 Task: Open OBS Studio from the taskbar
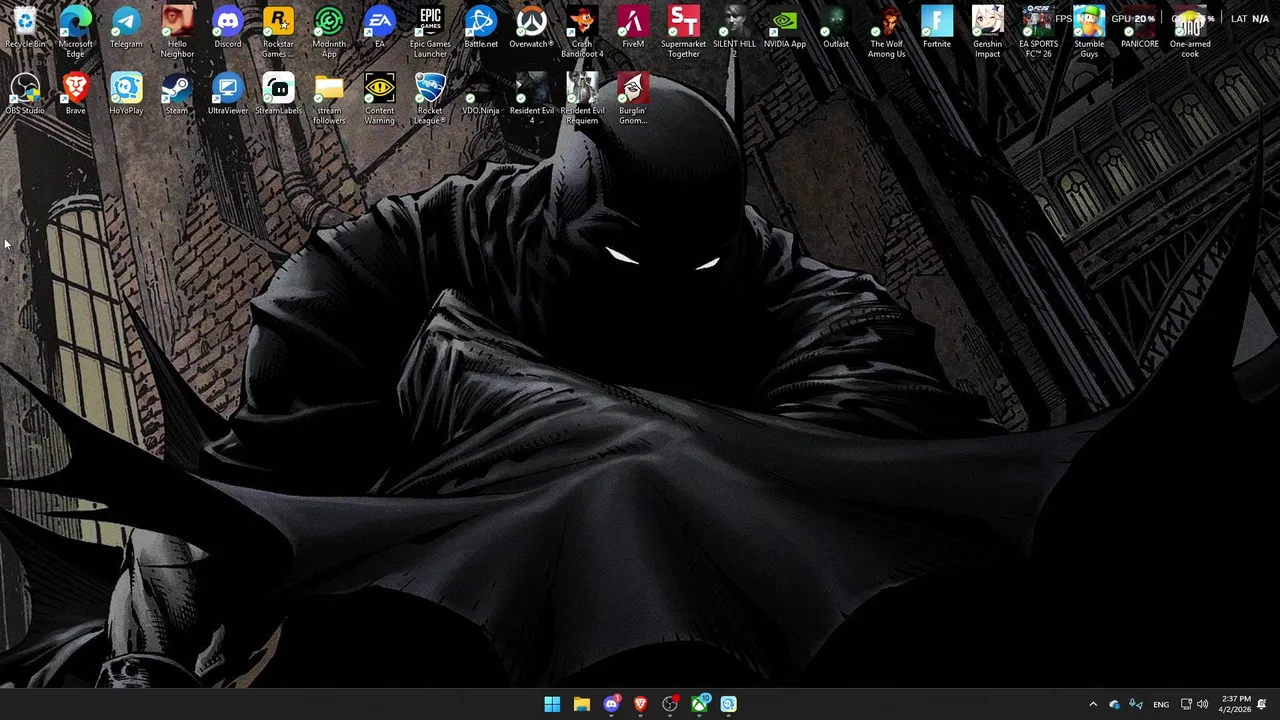pos(670,704)
